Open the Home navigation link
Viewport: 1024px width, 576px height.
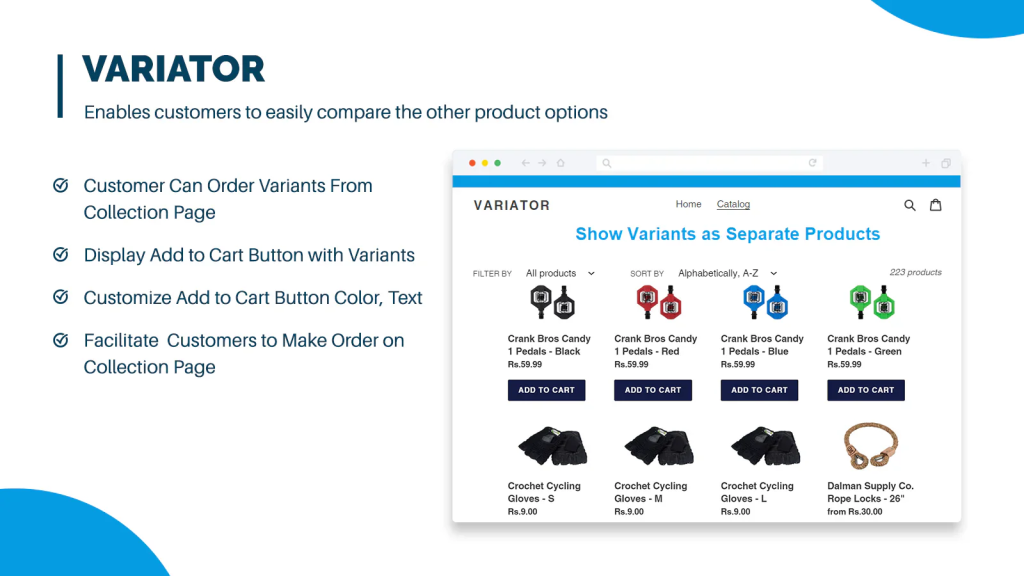click(x=688, y=204)
